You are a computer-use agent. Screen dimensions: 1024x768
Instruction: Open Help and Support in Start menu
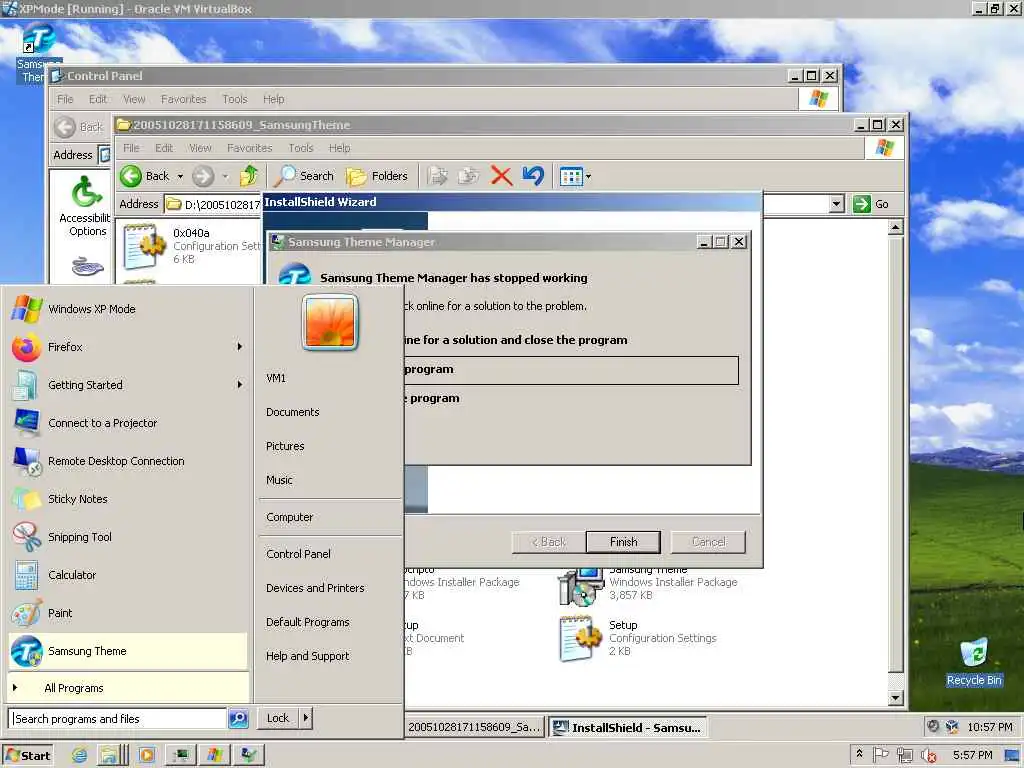(x=308, y=656)
